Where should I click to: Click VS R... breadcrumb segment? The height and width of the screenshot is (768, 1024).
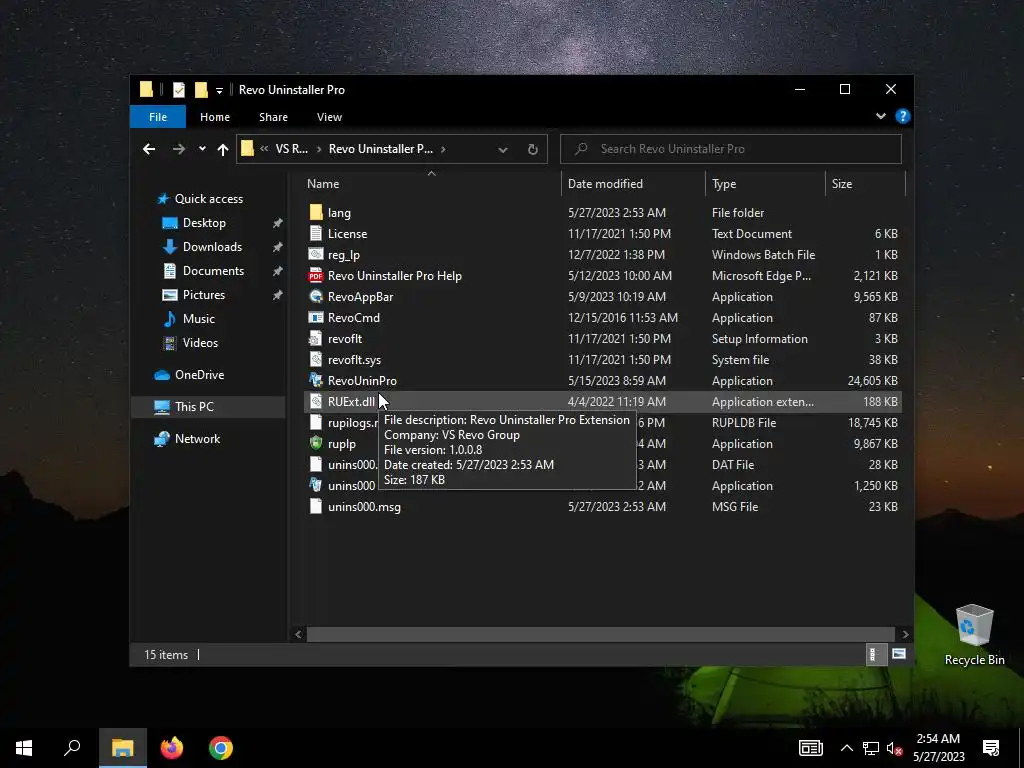click(291, 149)
